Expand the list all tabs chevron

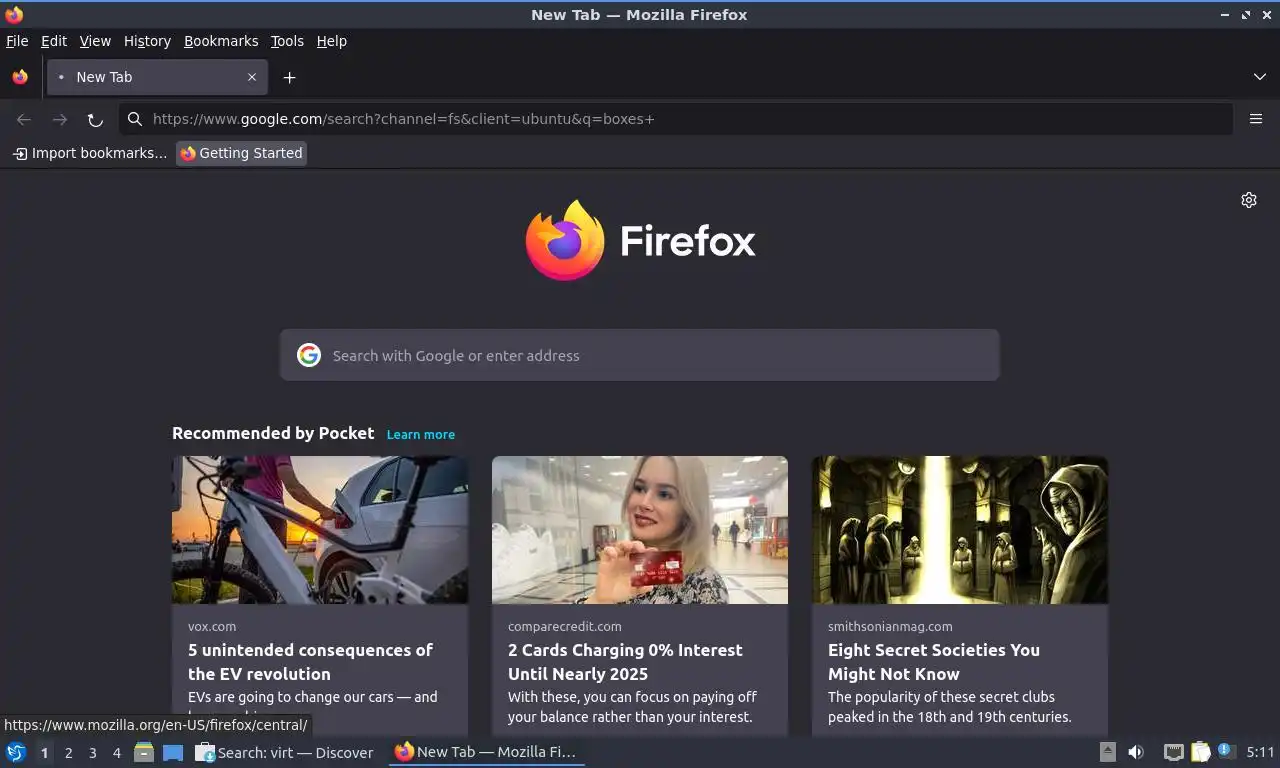pyautogui.click(x=1260, y=77)
